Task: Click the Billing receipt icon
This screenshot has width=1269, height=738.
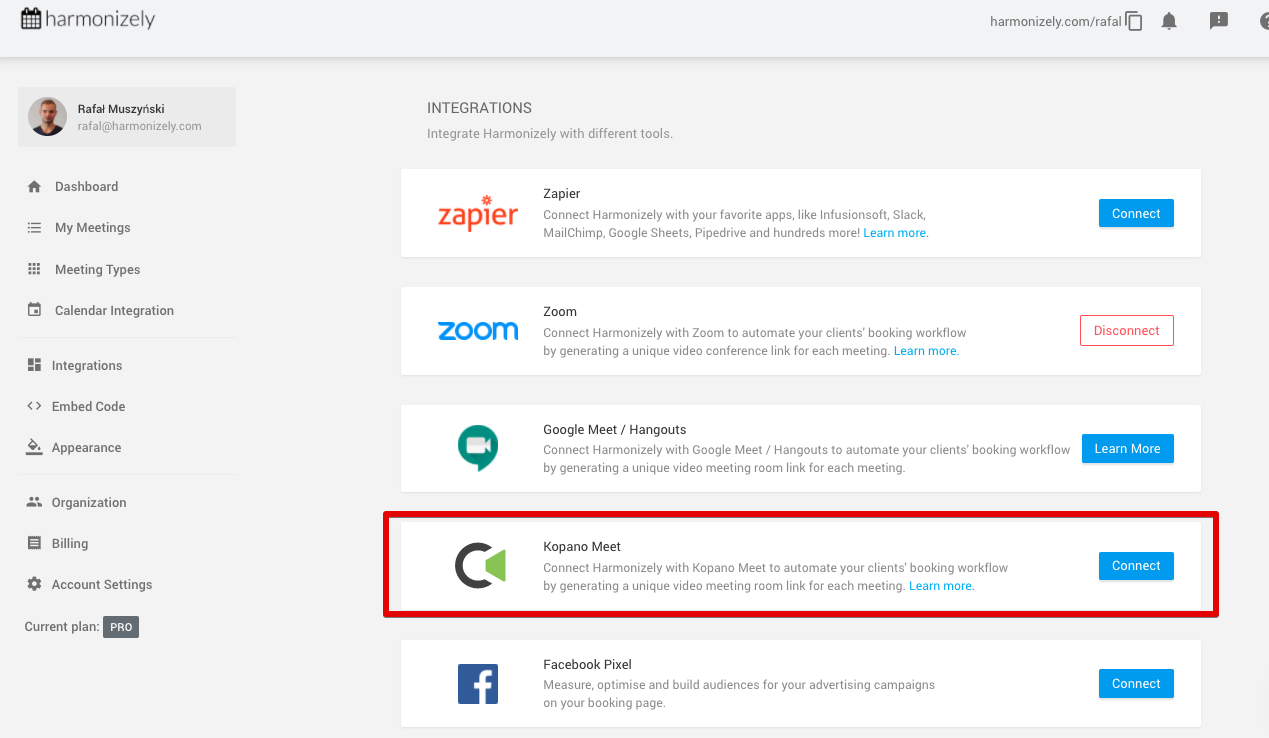Action: tap(35, 543)
